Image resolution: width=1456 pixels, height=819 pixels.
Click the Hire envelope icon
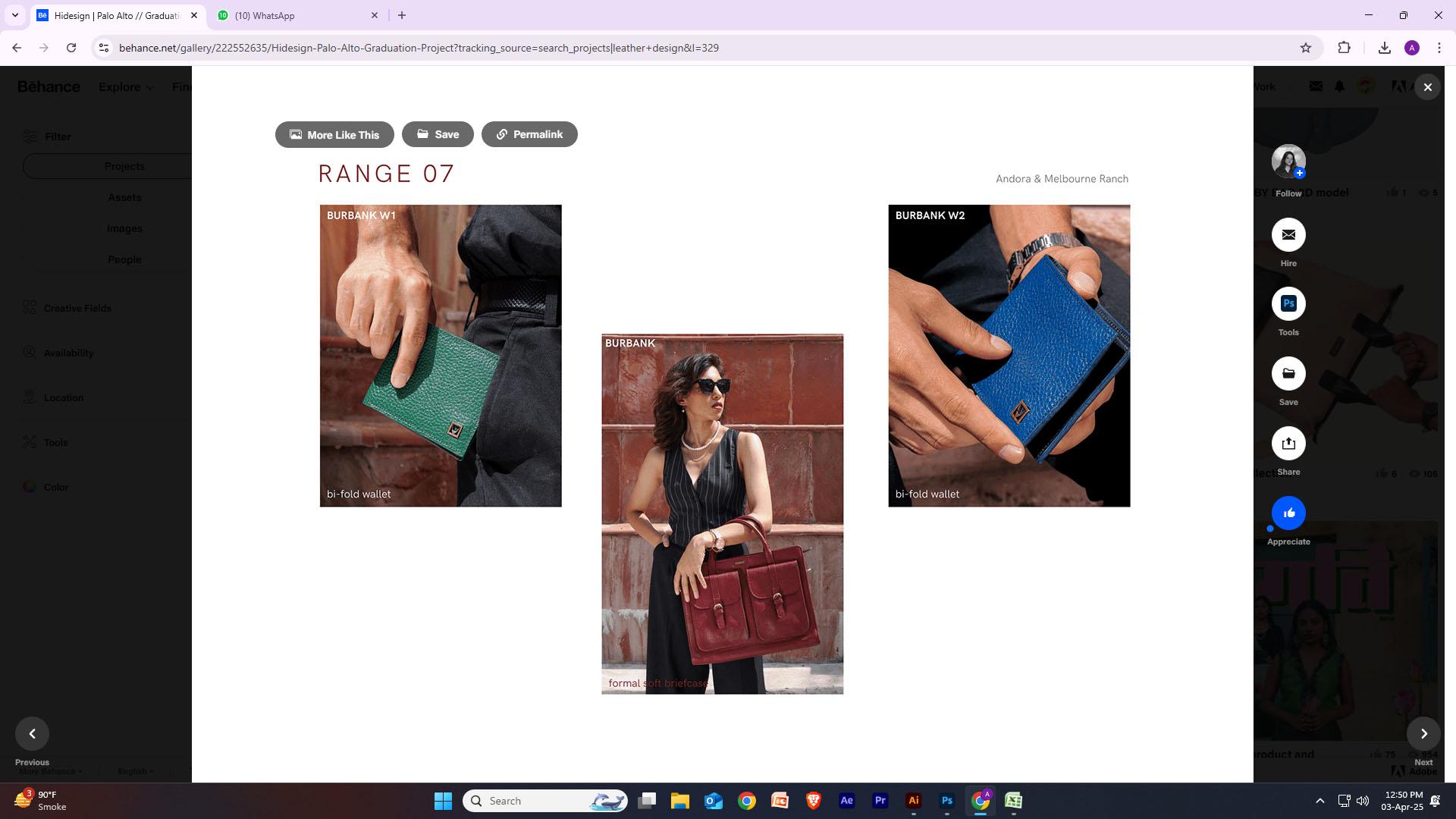[x=1288, y=235]
